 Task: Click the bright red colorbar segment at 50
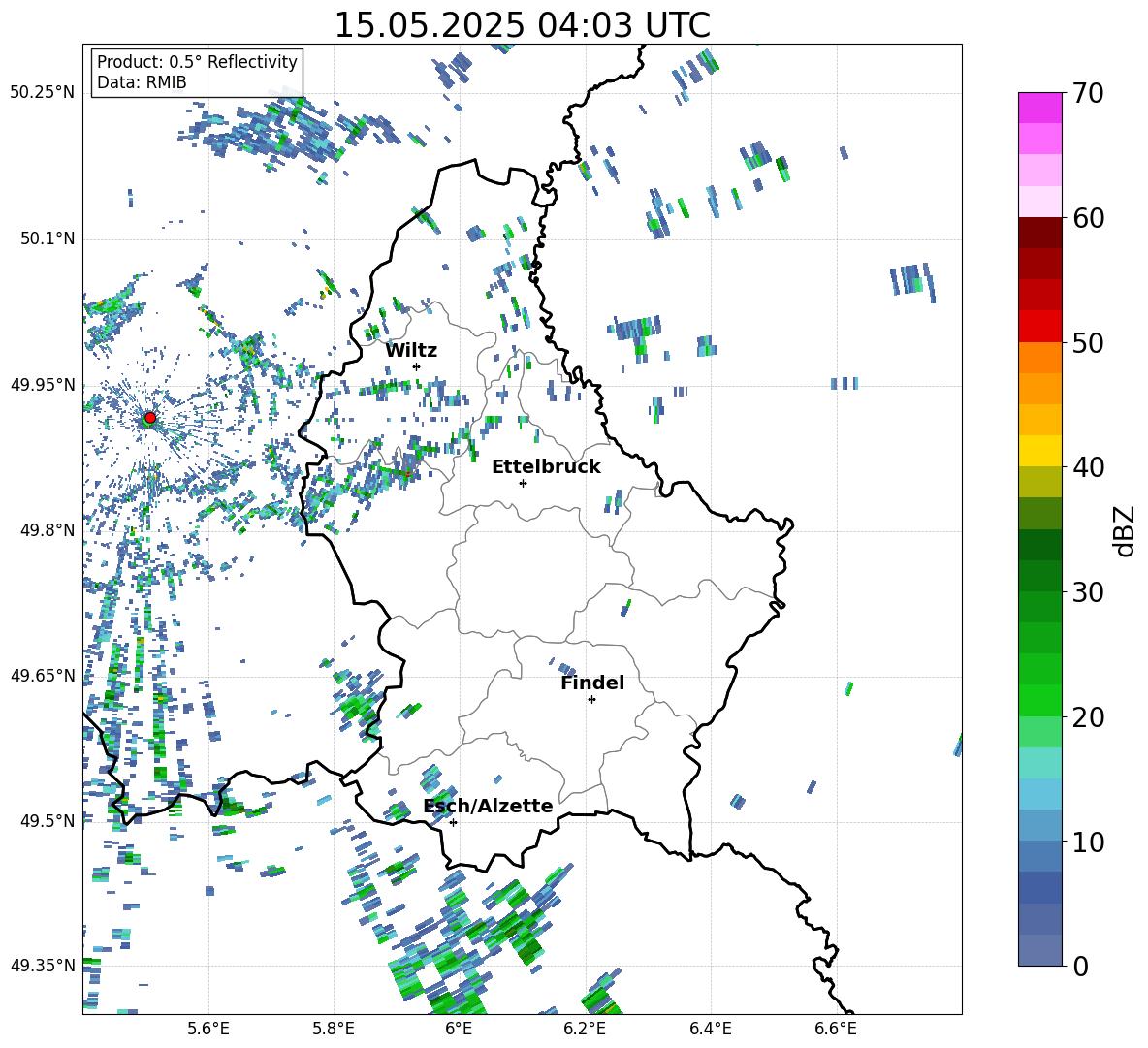pyautogui.click(x=1039, y=327)
